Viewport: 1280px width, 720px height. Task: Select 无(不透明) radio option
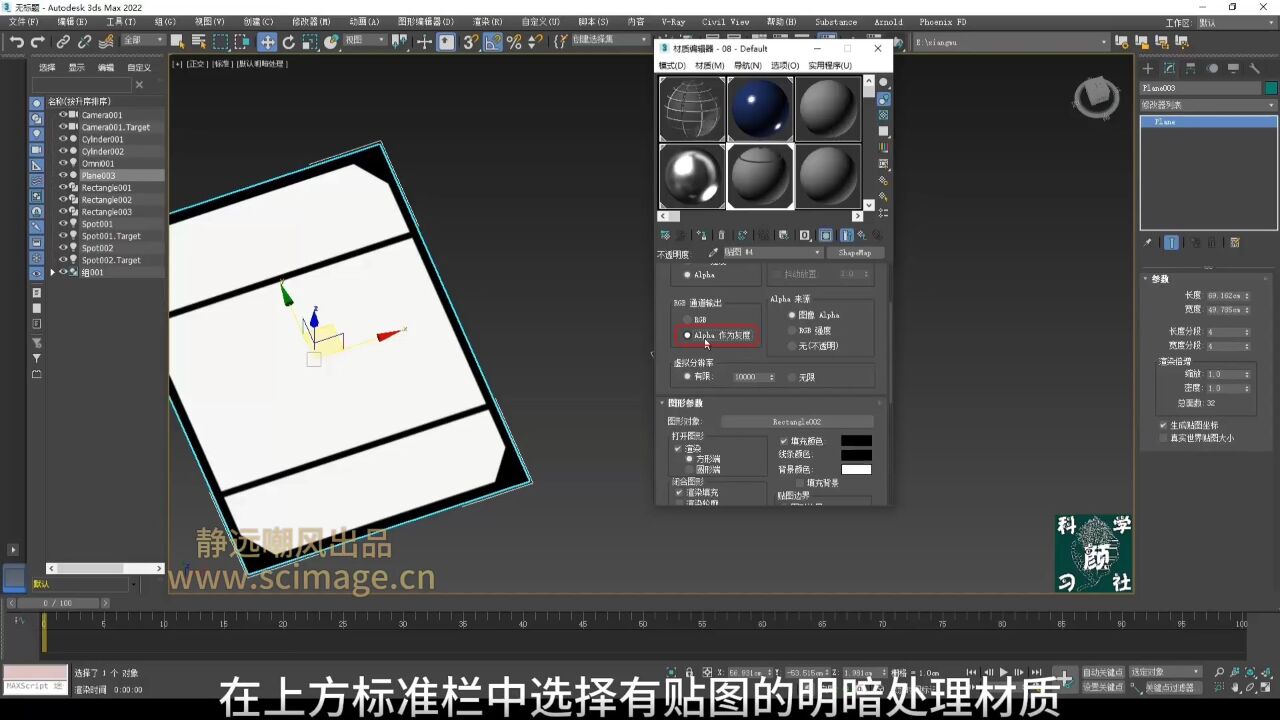click(792, 346)
